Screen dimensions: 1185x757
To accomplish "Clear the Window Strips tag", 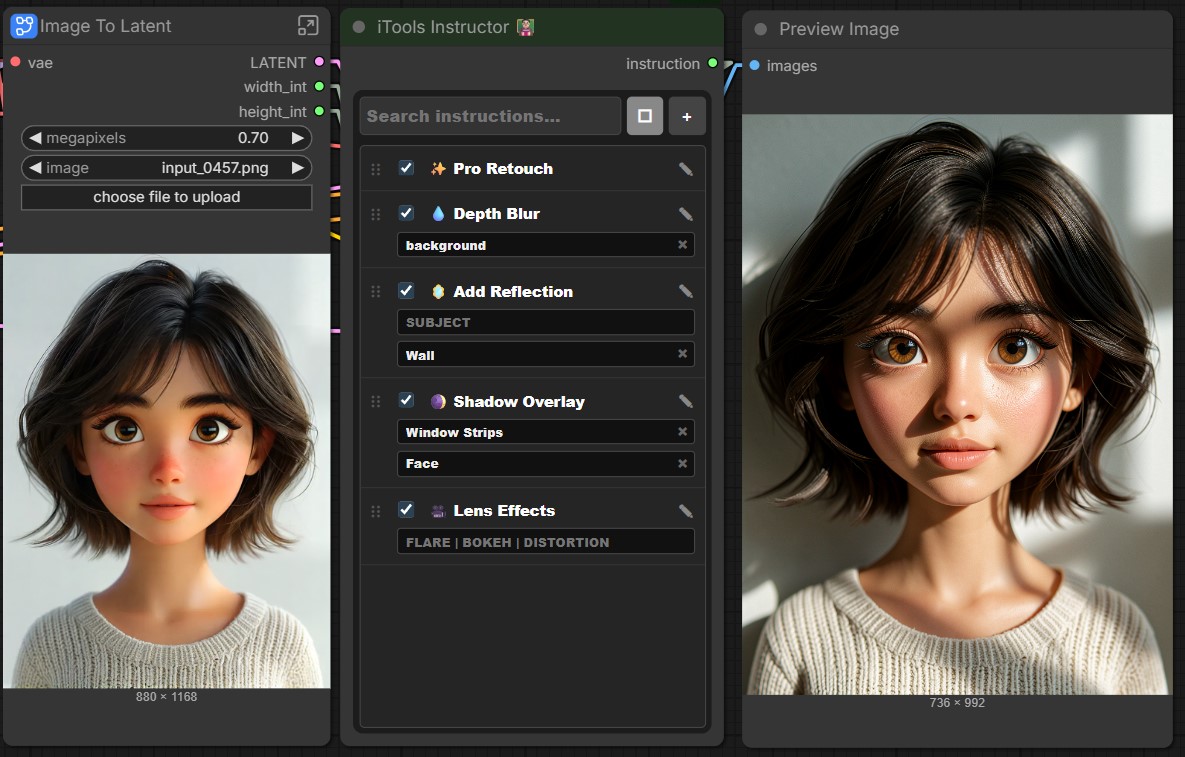I will pyautogui.click(x=682, y=431).
